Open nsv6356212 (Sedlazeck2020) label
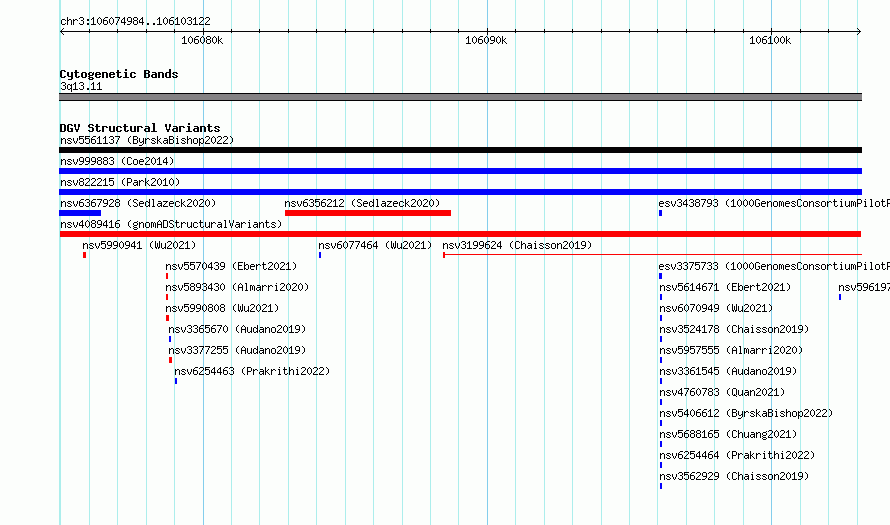The image size is (890, 525). (x=362, y=203)
